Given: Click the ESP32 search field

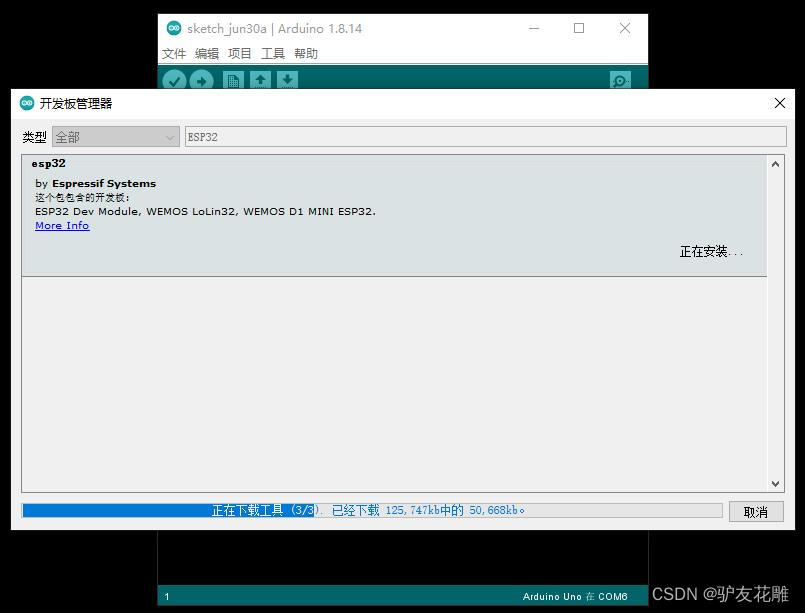Looking at the screenshot, I should (485, 137).
